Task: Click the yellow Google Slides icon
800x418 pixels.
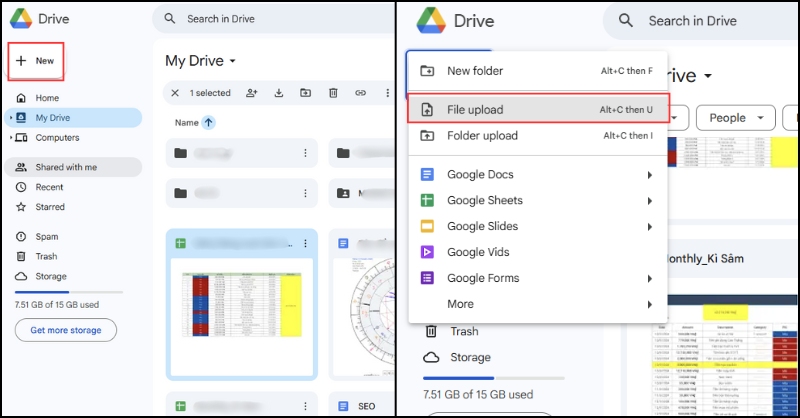Action: 427,226
